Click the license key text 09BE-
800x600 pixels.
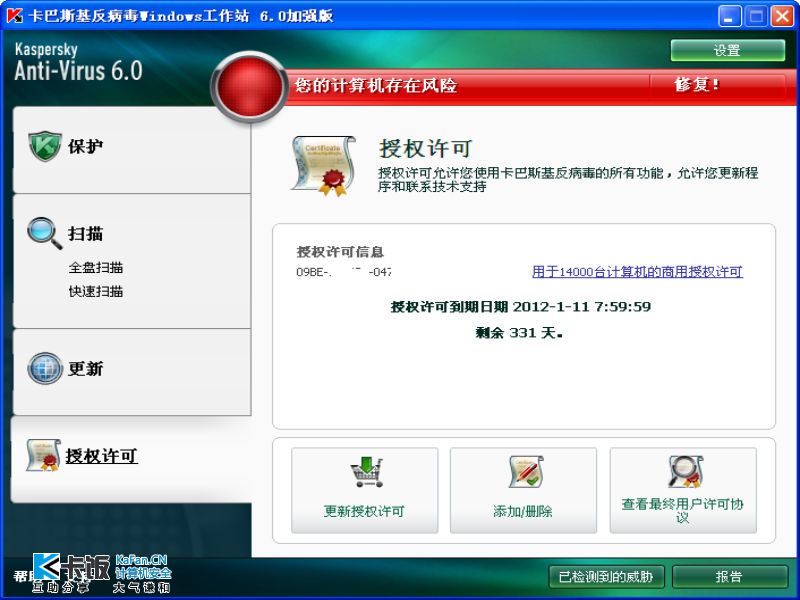click(344, 272)
